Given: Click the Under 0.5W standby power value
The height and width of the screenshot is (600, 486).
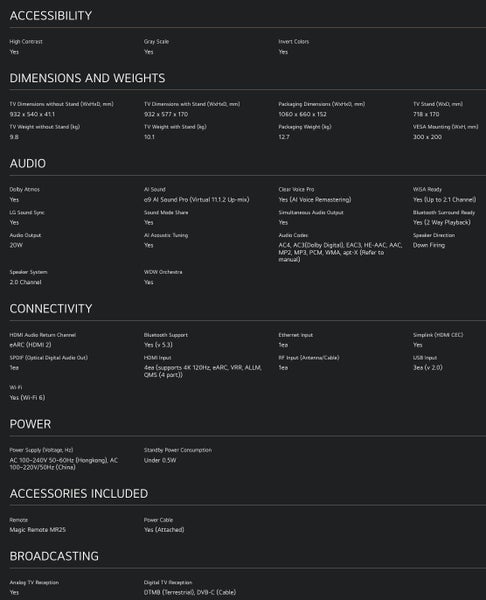Looking at the screenshot, I should [160, 460].
